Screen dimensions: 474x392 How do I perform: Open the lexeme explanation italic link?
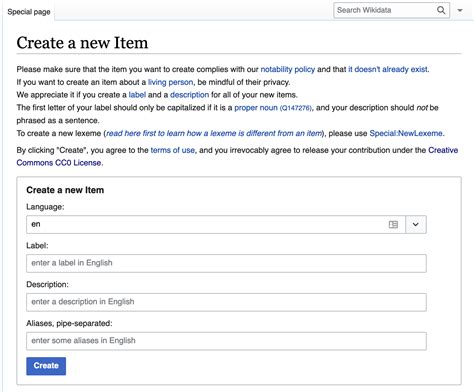click(214, 133)
